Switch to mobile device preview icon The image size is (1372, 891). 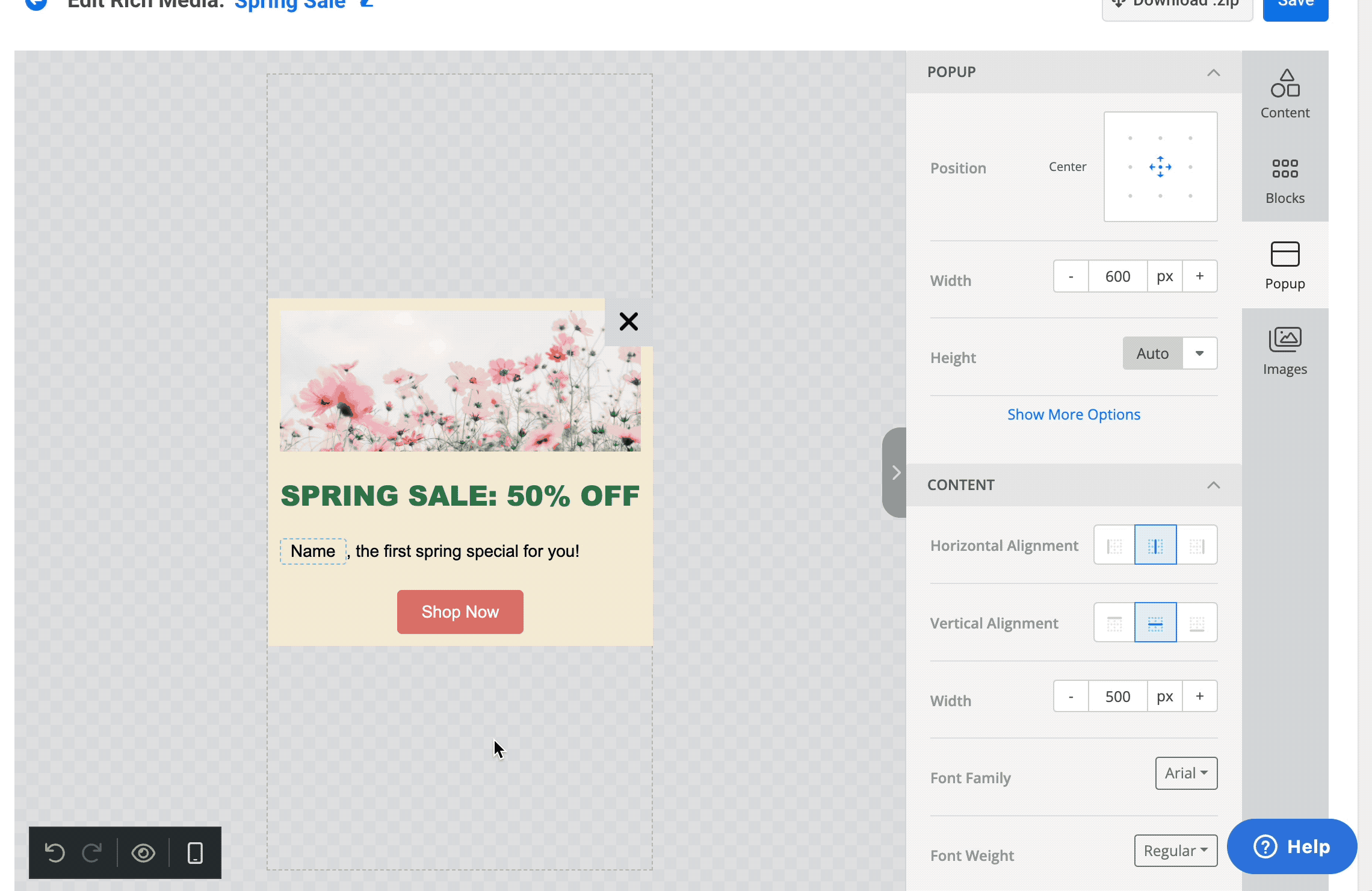(x=195, y=852)
